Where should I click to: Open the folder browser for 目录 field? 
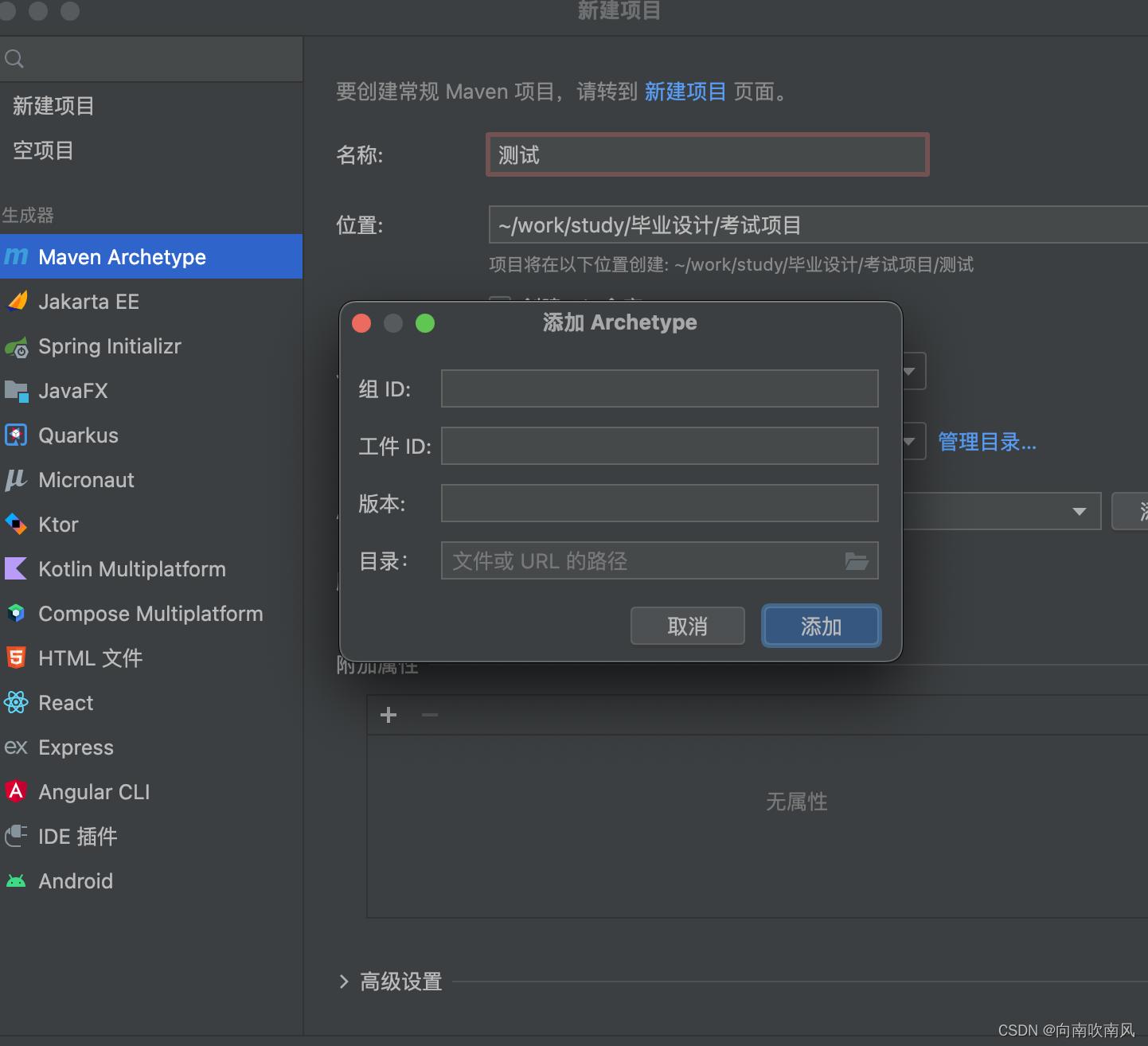click(857, 561)
